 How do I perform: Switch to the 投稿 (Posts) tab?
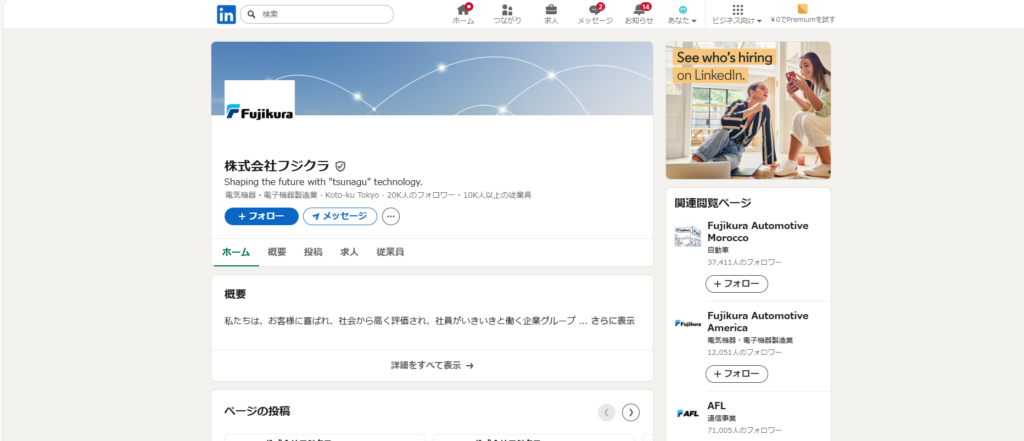click(x=313, y=252)
